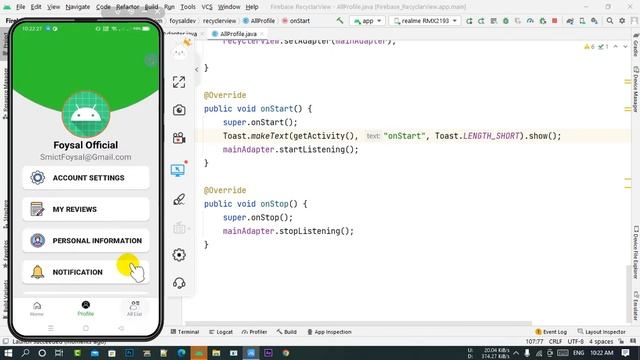Click the 107:77 cursor position status
This screenshot has width=640, height=360.
click(534, 342)
